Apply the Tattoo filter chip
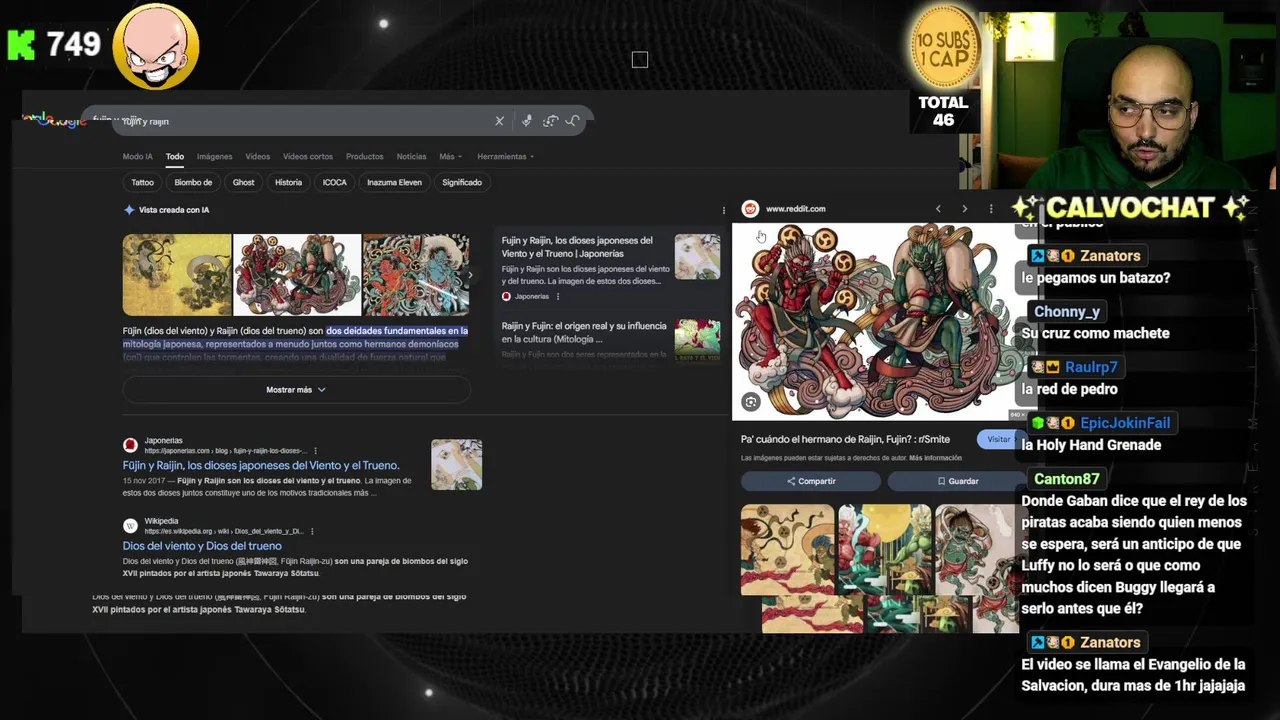Viewport: 1280px width, 720px height. coord(143,183)
